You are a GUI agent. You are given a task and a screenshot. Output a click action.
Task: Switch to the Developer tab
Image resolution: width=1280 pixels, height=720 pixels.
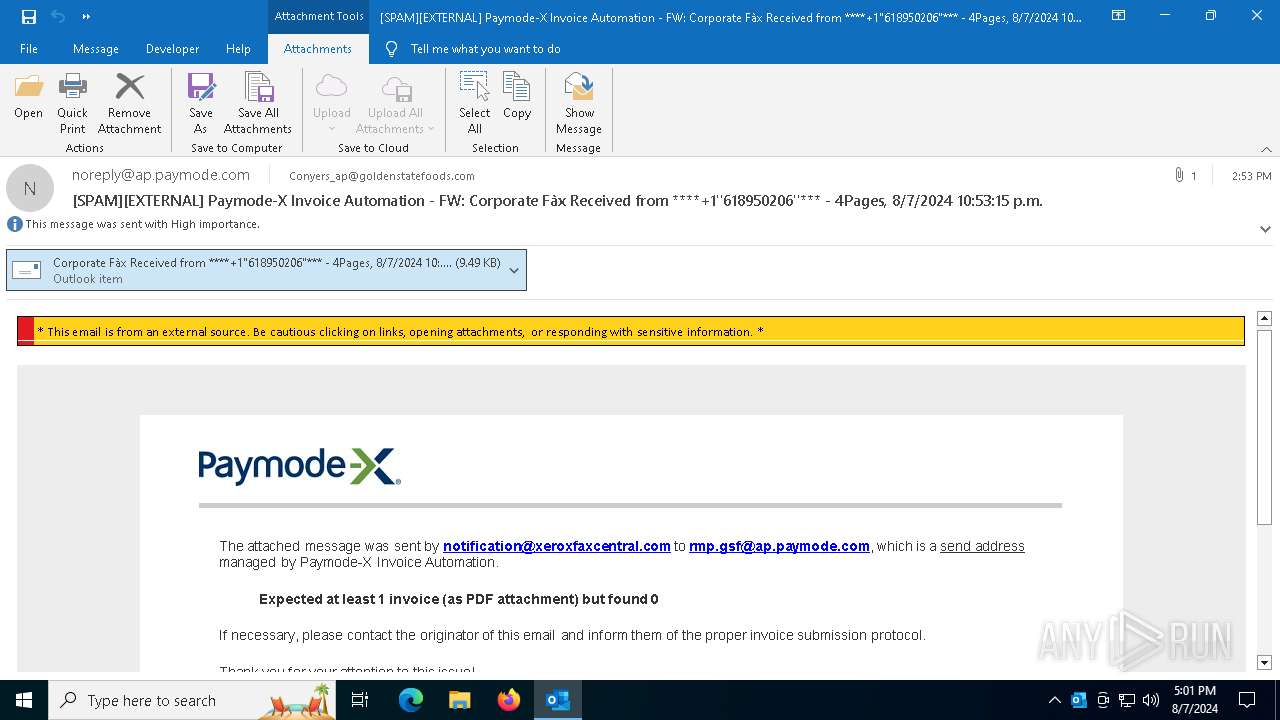point(172,49)
